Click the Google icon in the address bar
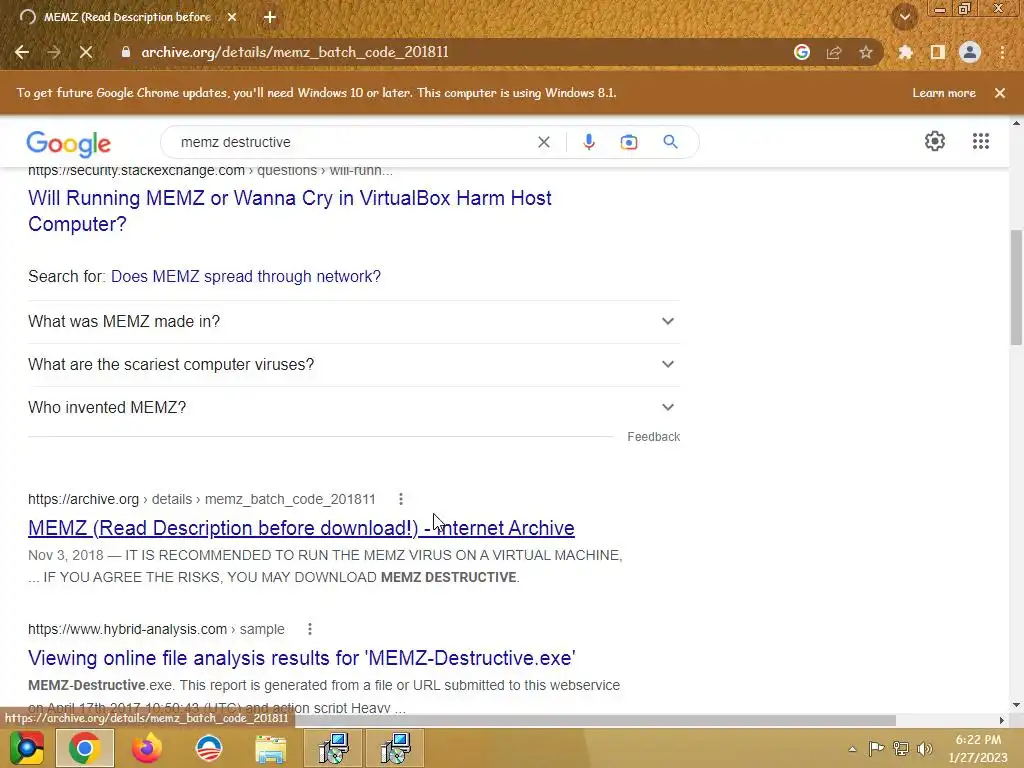This screenshot has height=768, width=1024. tap(802, 52)
